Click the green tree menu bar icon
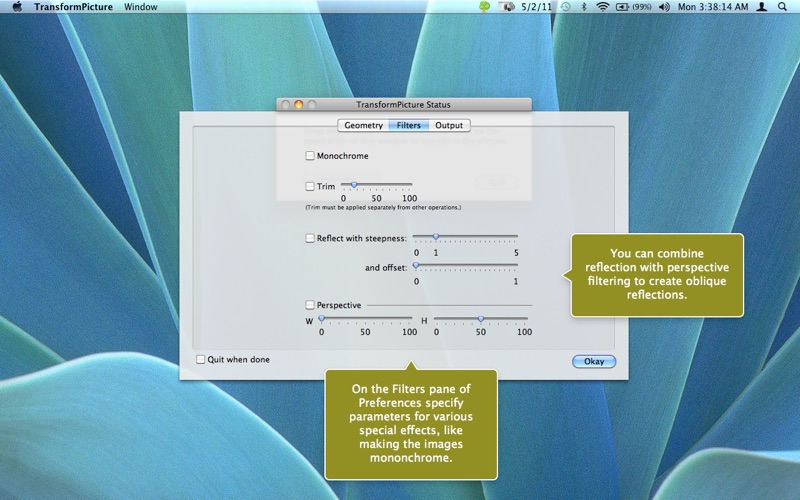Viewport: 800px width, 500px height. tap(484, 7)
